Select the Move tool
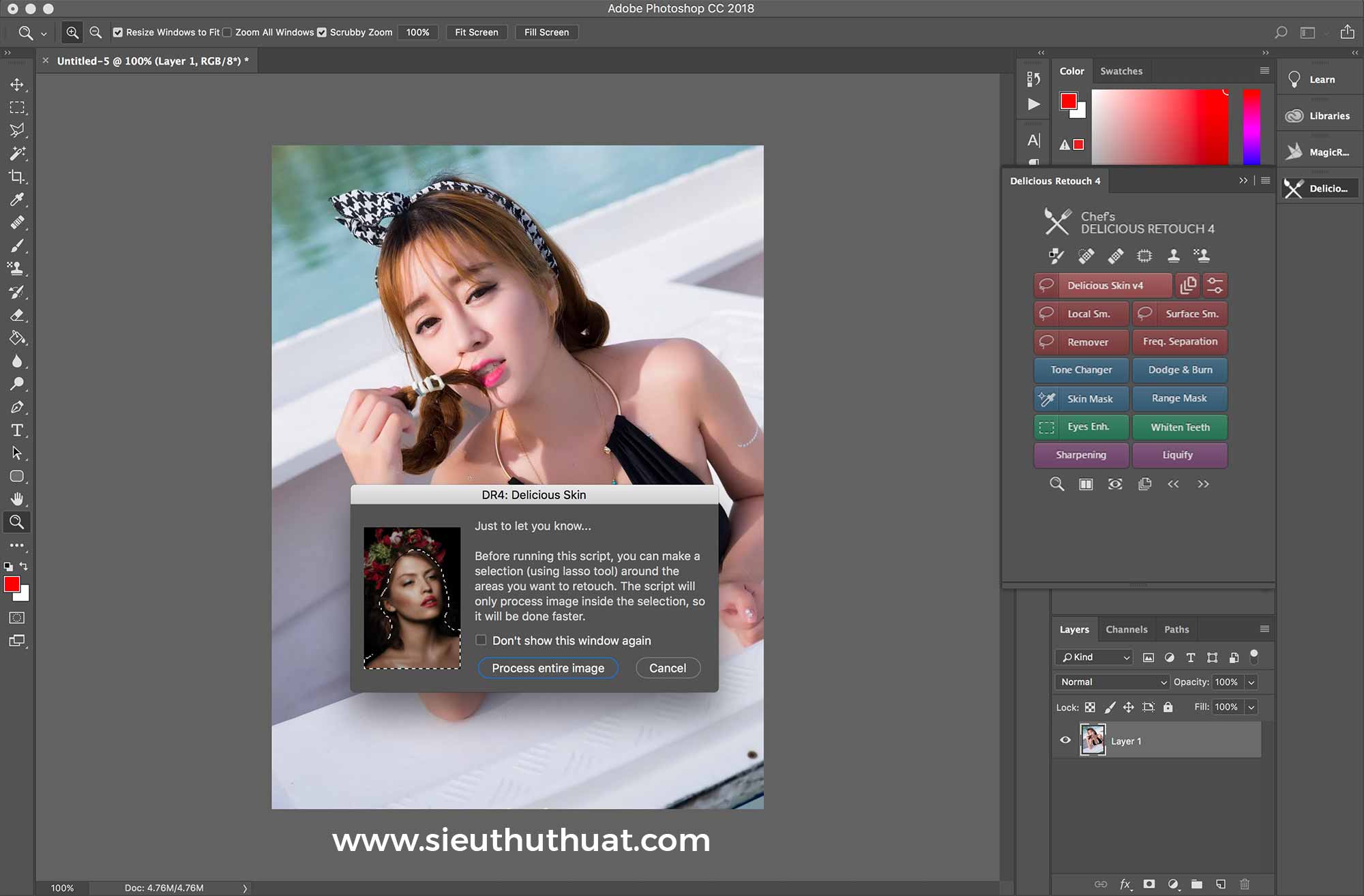1364x896 pixels. [17, 85]
